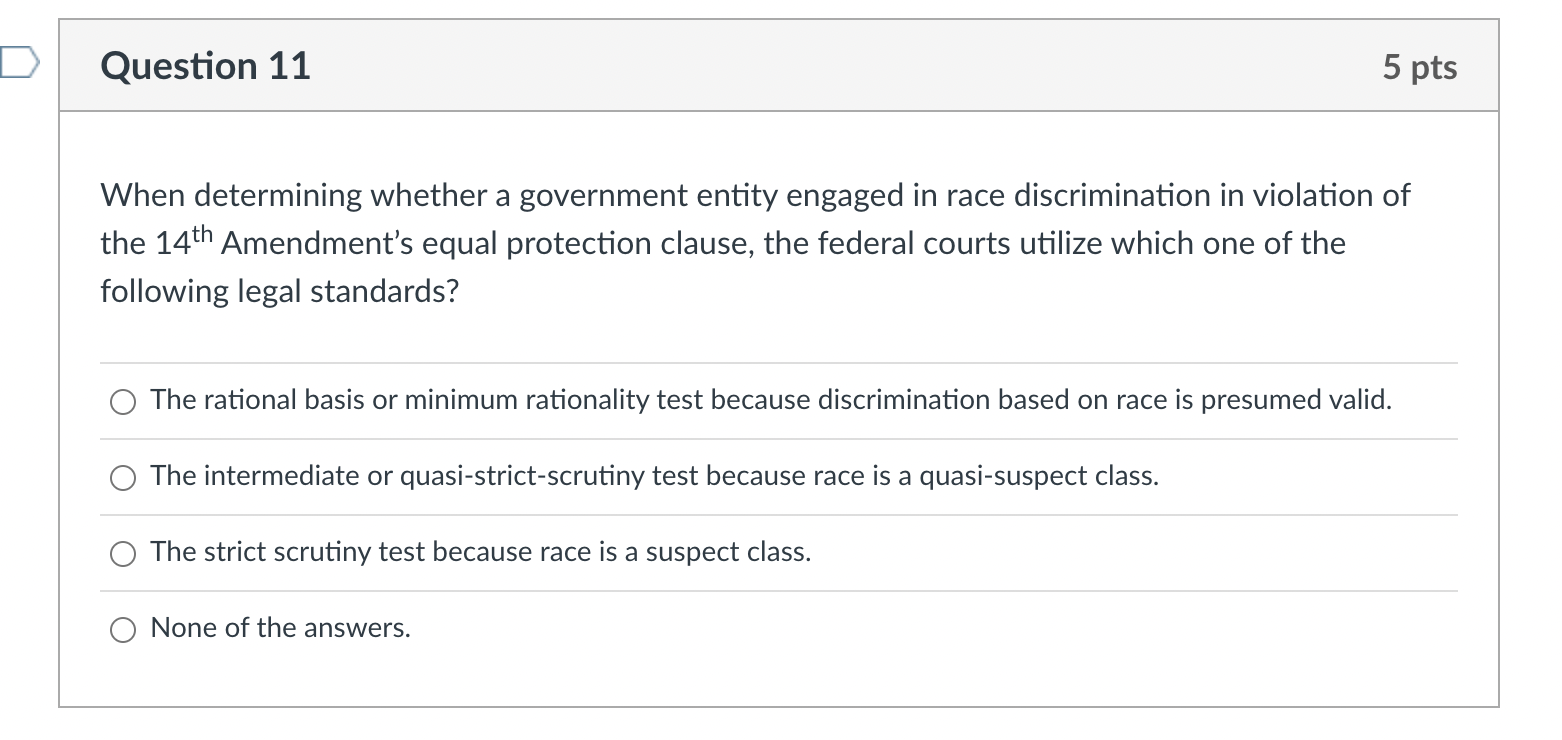Click the quasi-suspect class answer text

coord(653,475)
